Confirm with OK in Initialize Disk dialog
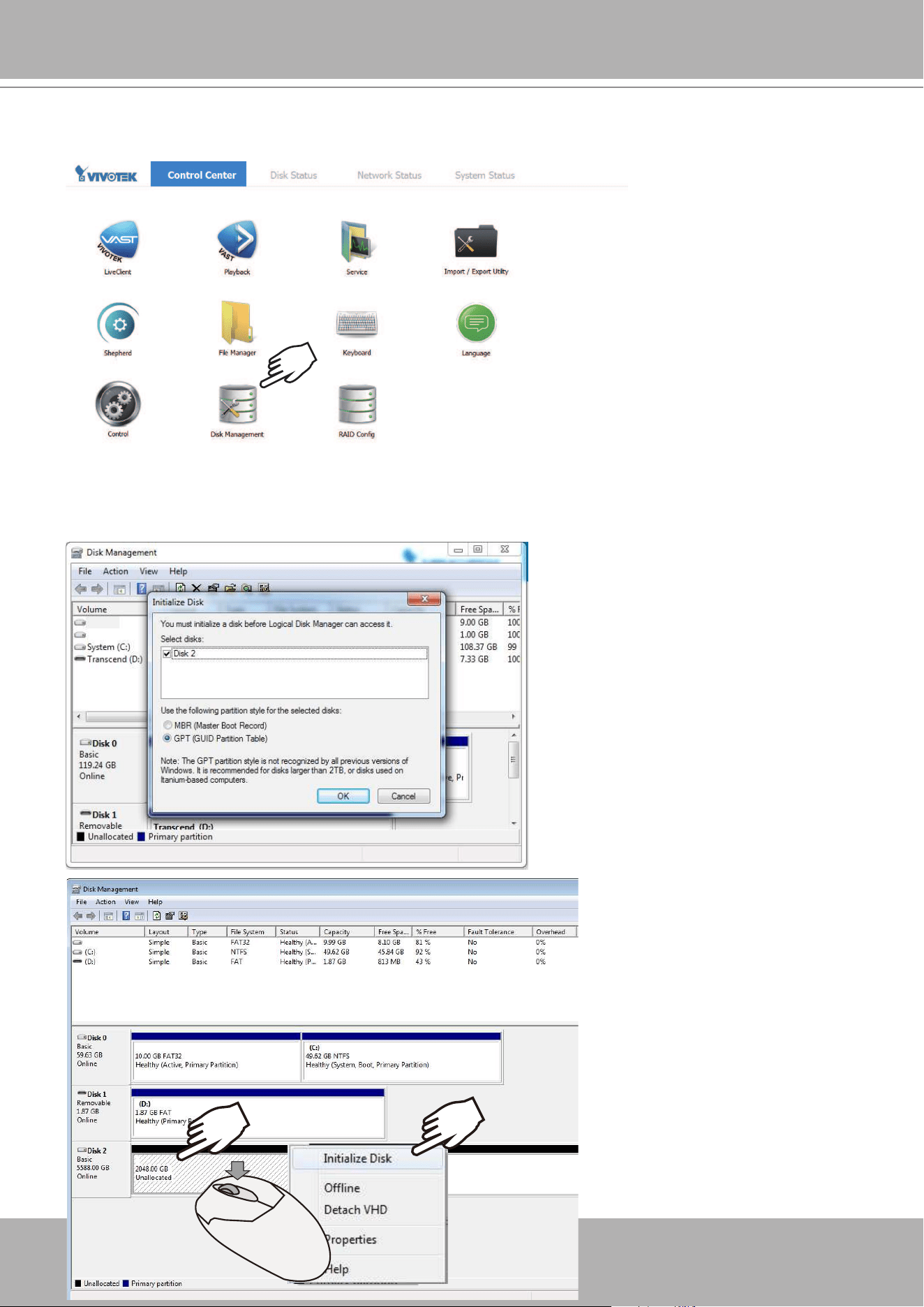Screen dimensions: 924x1307 (x=343, y=797)
